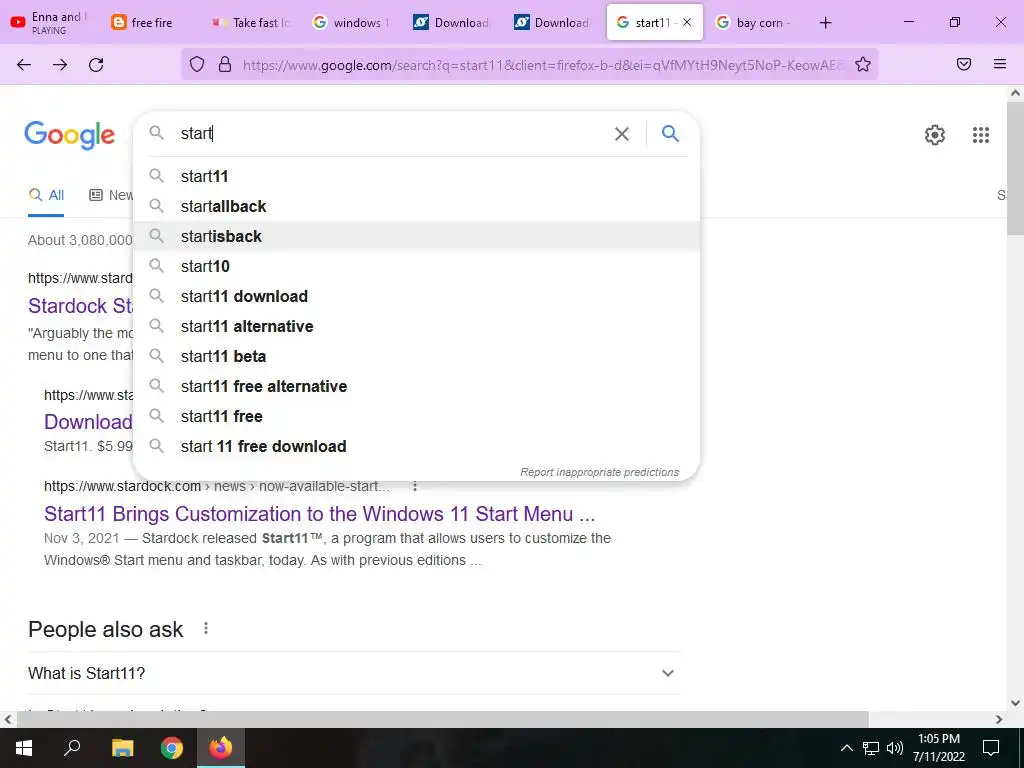Open Google quick settings gear

pos(935,135)
